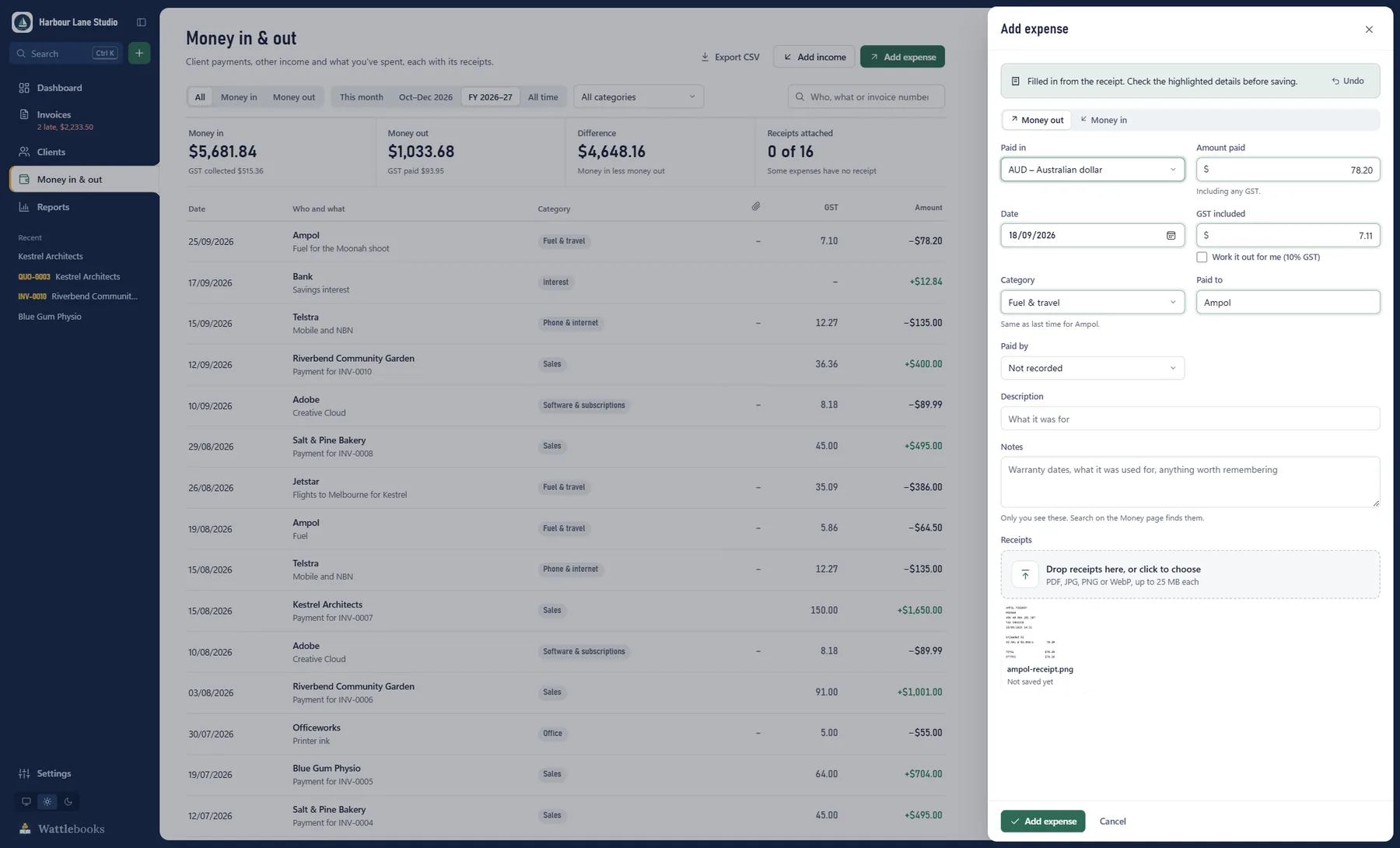Switch to system theme monitor icon
The height and width of the screenshot is (848, 1400).
pyautogui.click(x=26, y=801)
